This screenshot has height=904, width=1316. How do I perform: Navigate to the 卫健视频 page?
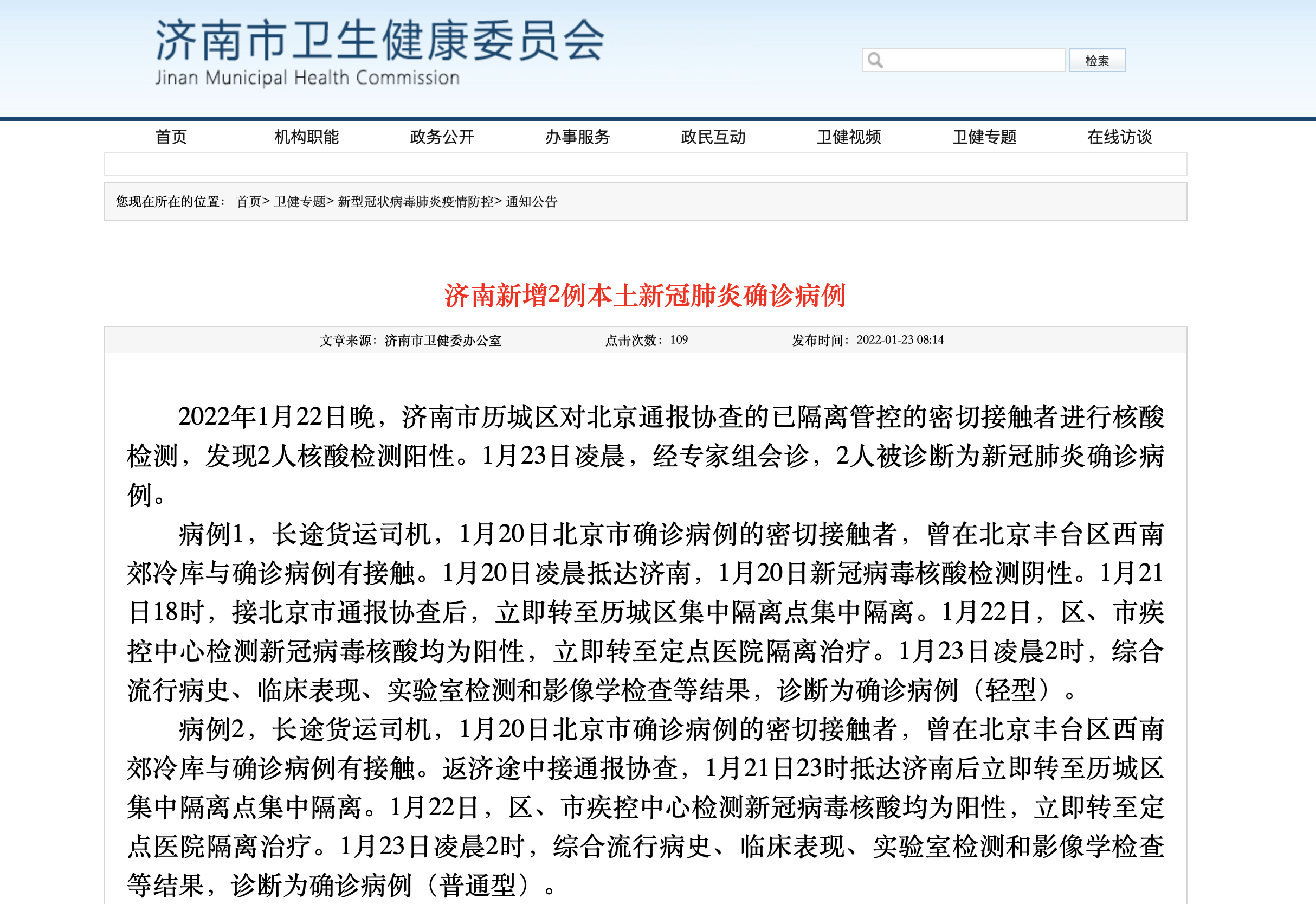pyautogui.click(x=848, y=137)
